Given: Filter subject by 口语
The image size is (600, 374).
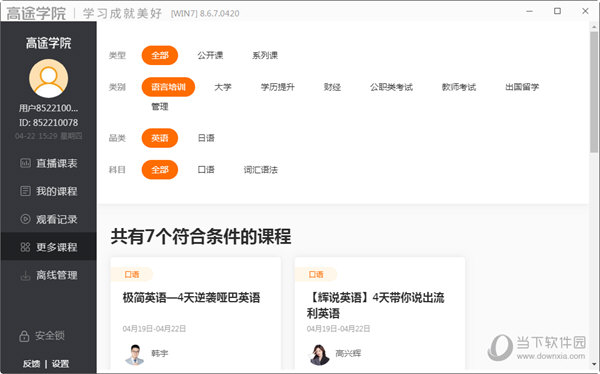Looking at the screenshot, I should [x=206, y=170].
